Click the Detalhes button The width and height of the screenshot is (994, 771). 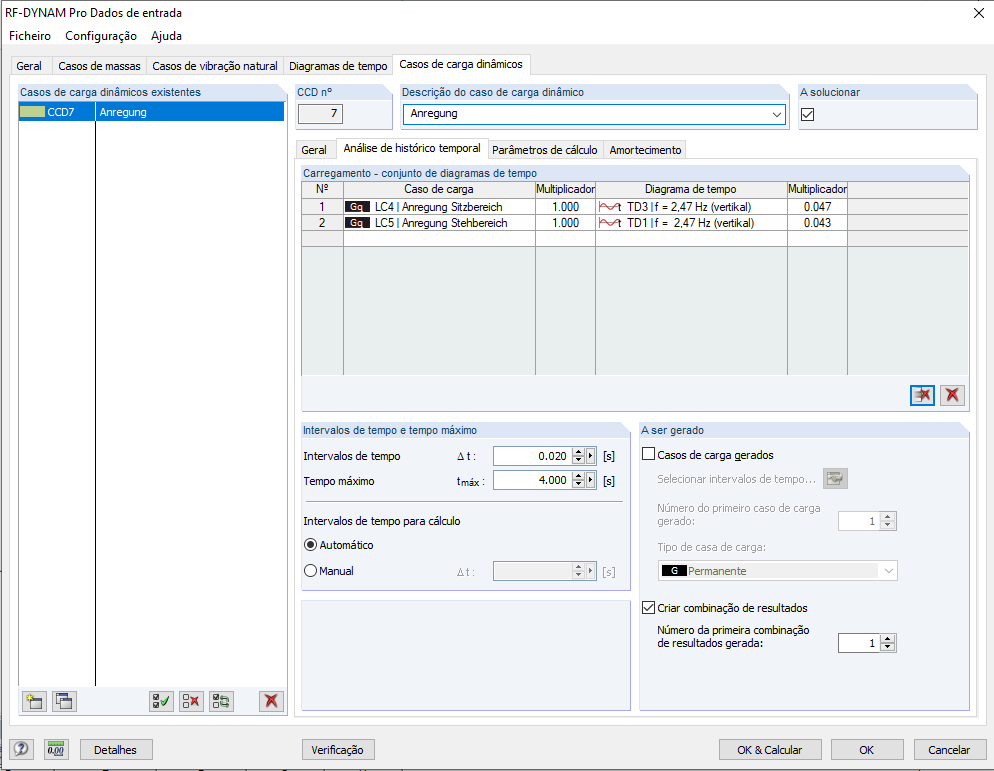115,749
